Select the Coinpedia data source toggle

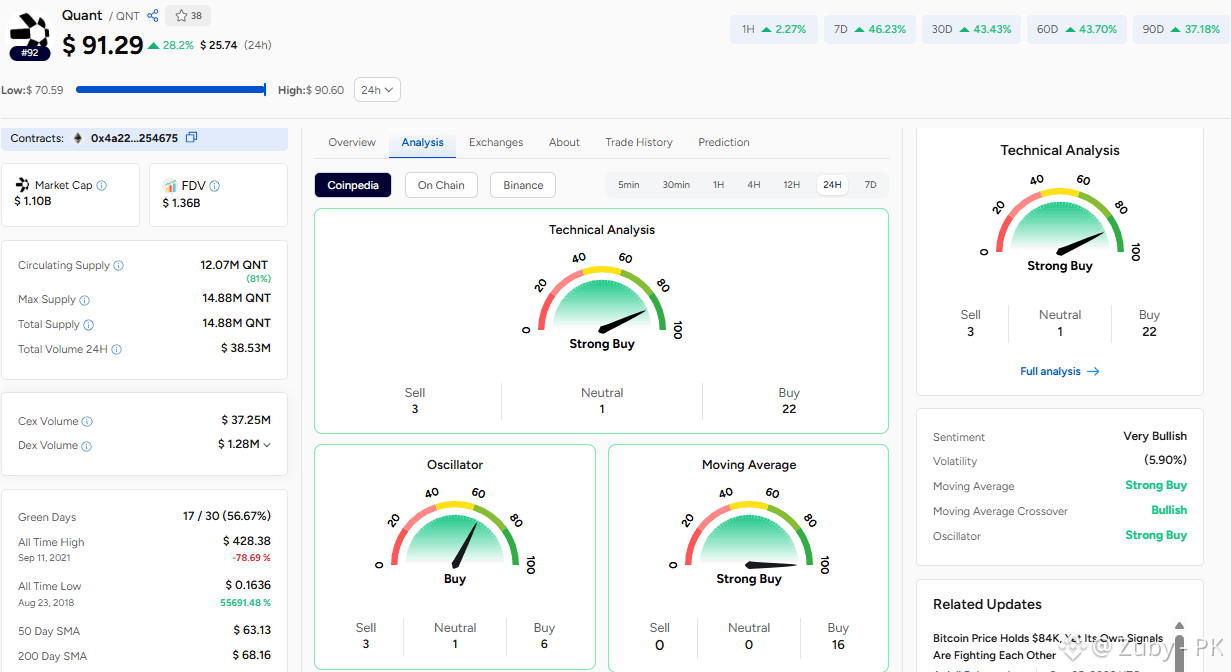coord(353,185)
